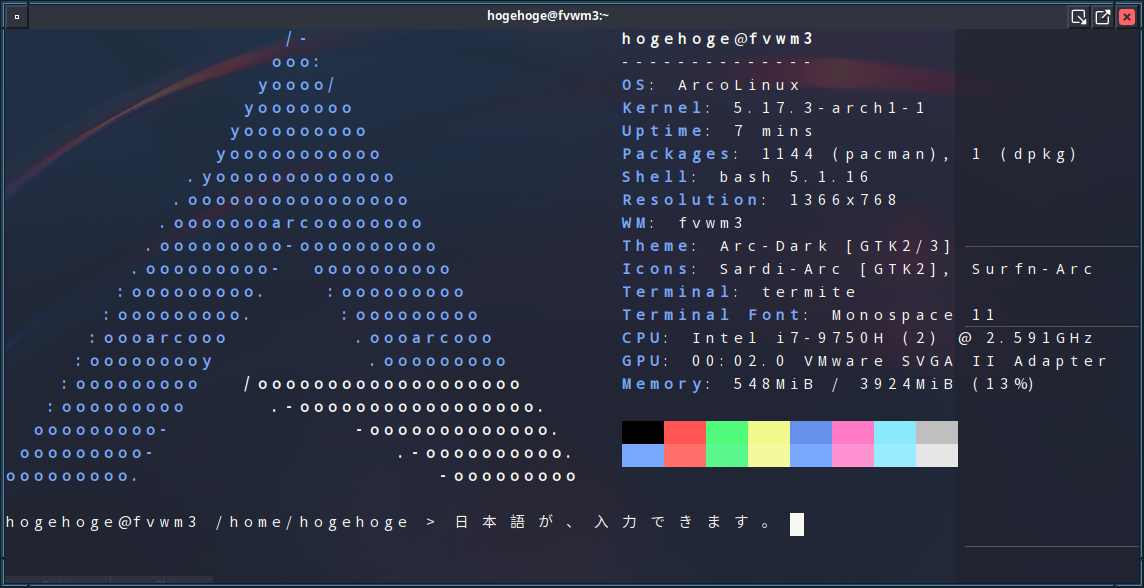Click the 'Theme: Arc-Dark [GTK2/3]' line
Viewport: 1144px width, 588px height.
tap(787, 246)
